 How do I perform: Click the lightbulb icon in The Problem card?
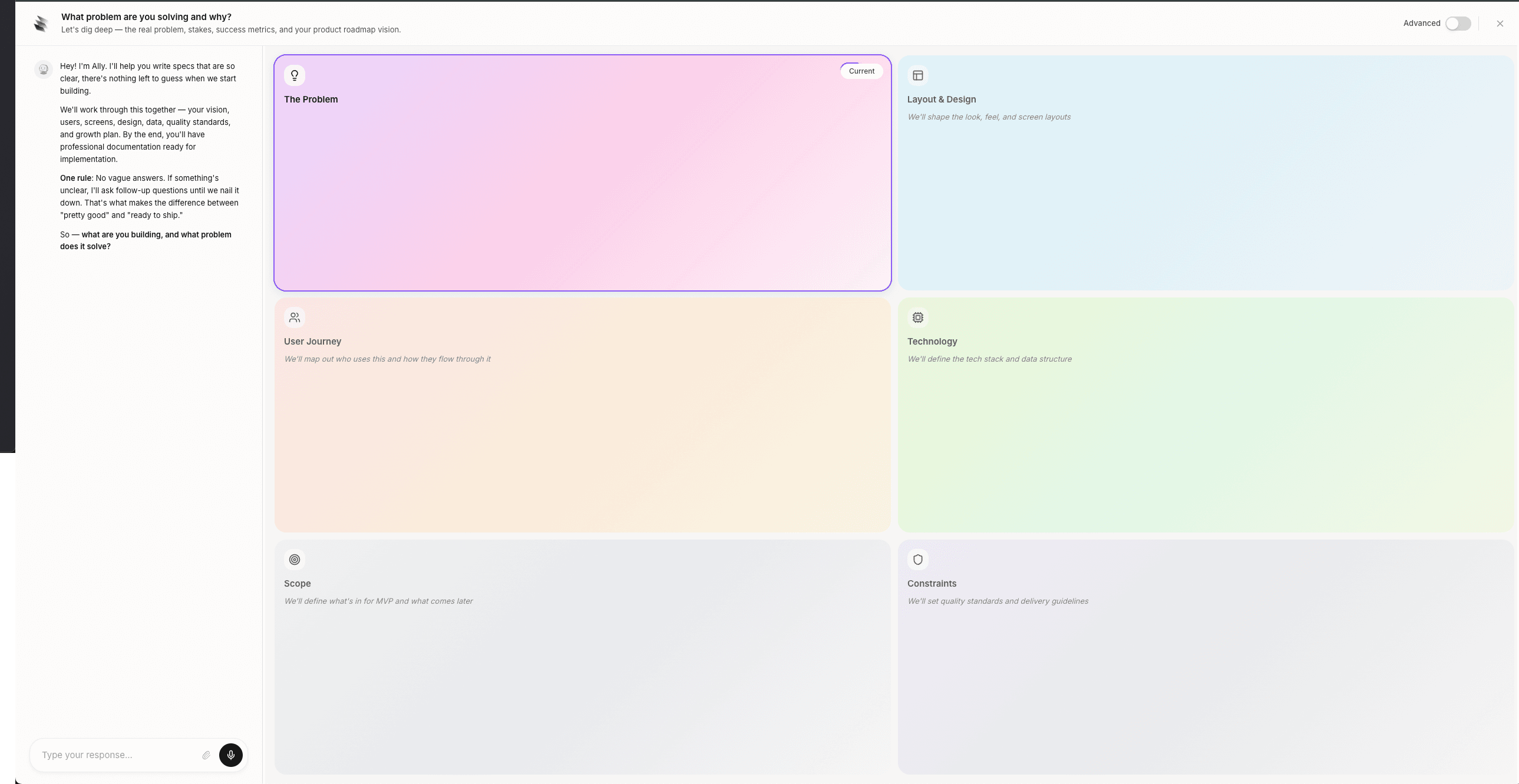(x=294, y=75)
